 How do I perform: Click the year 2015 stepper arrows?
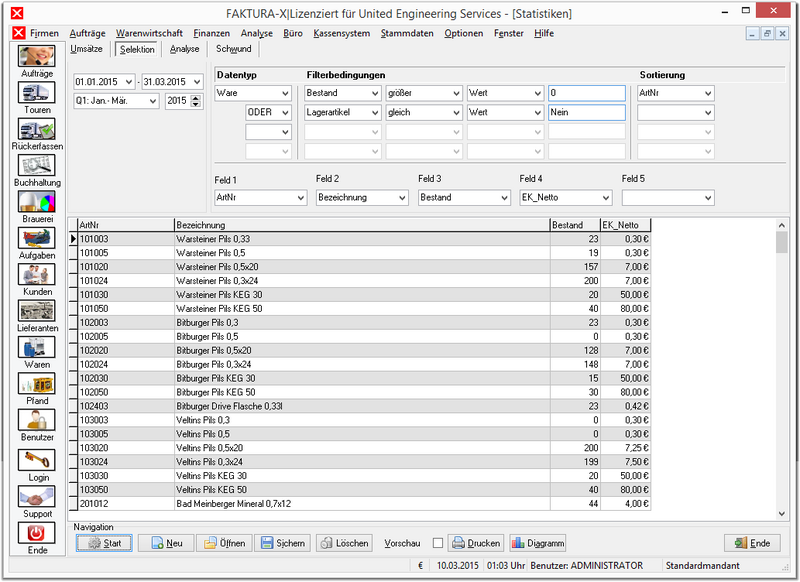click(196, 100)
